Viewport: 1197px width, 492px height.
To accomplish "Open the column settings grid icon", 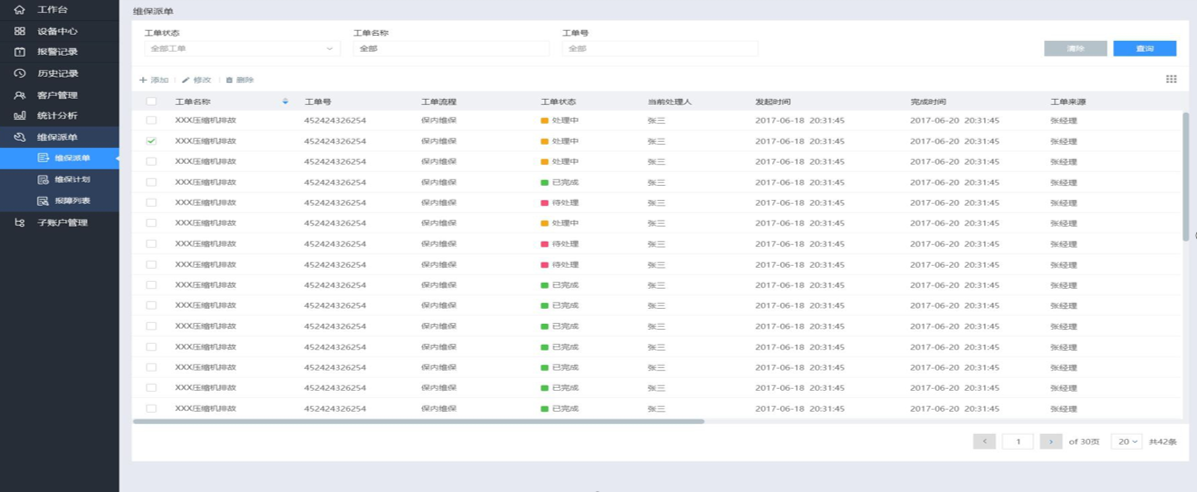I will pyautogui.click(x=1171, y=79).
